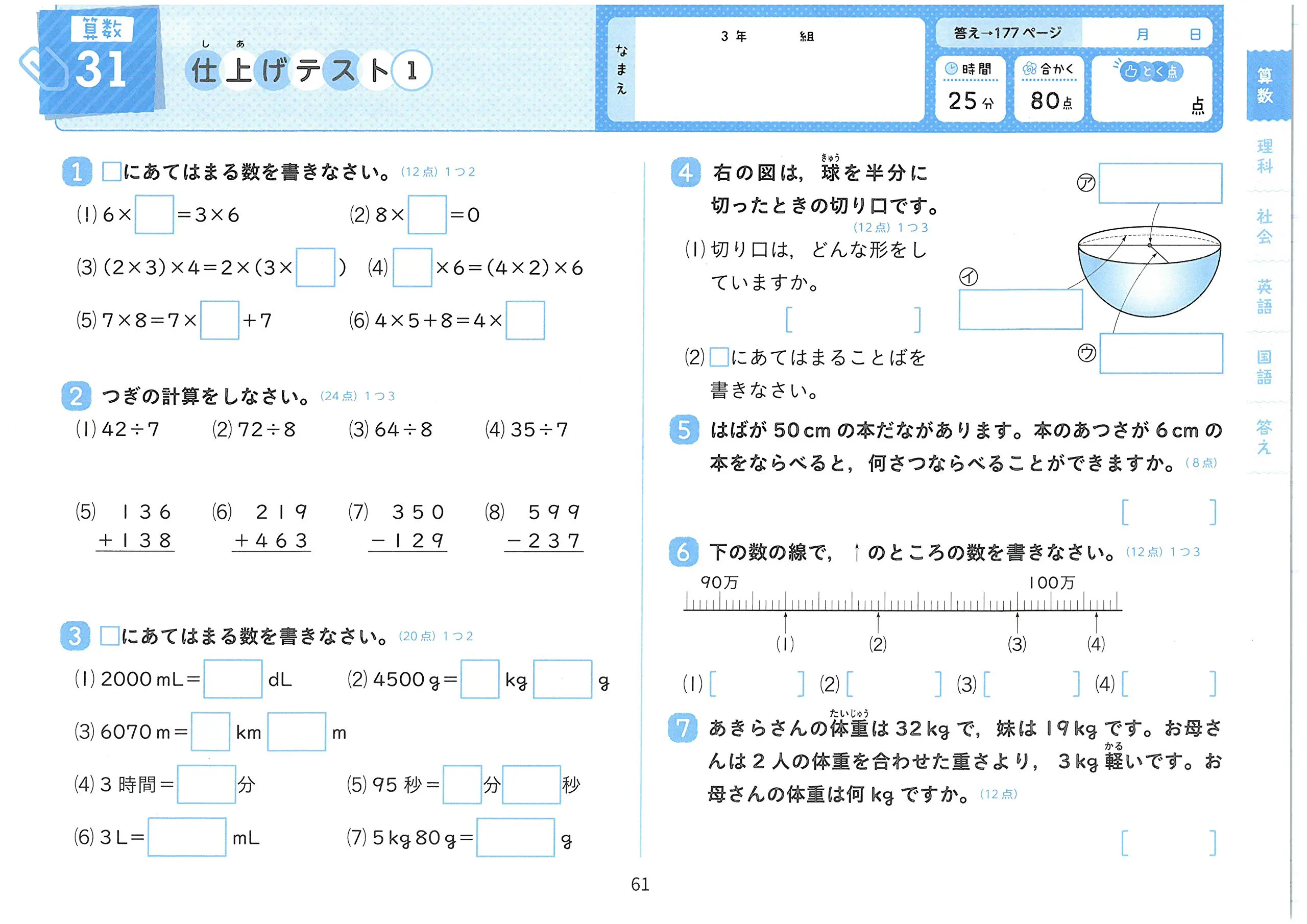Click the box after 4×5+8=4×
The image size is (1307, 924).
click(x=525, y=320)
